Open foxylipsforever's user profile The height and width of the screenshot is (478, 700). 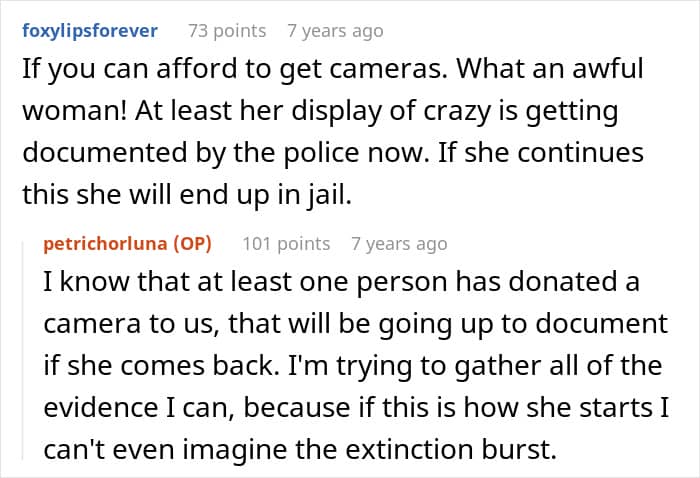coord(89,31)
